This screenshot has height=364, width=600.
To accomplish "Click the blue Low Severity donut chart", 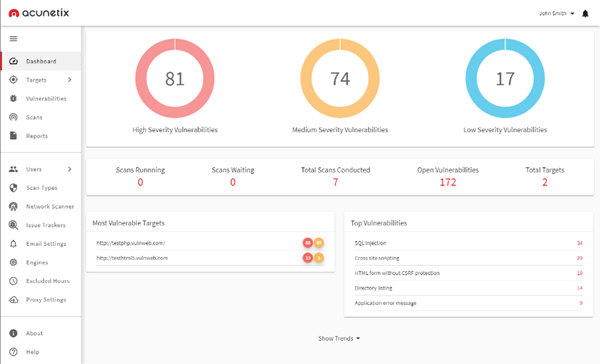I will click(x=505, y=78).
